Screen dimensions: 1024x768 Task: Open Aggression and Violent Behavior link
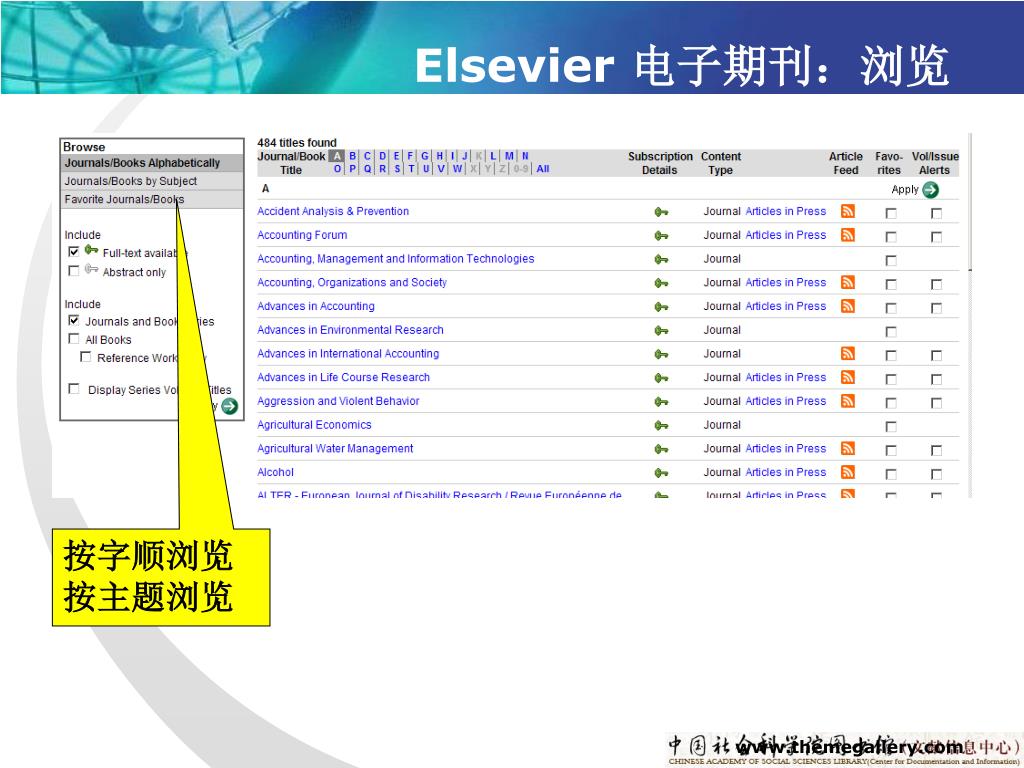pyautogui.click(x=338, y=401)
